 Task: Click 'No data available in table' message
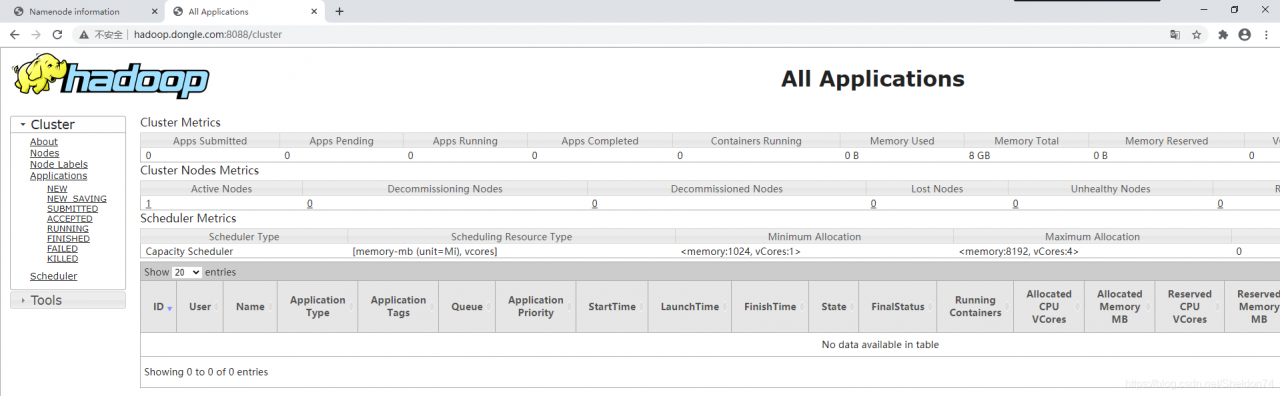(x=880, y=344)
